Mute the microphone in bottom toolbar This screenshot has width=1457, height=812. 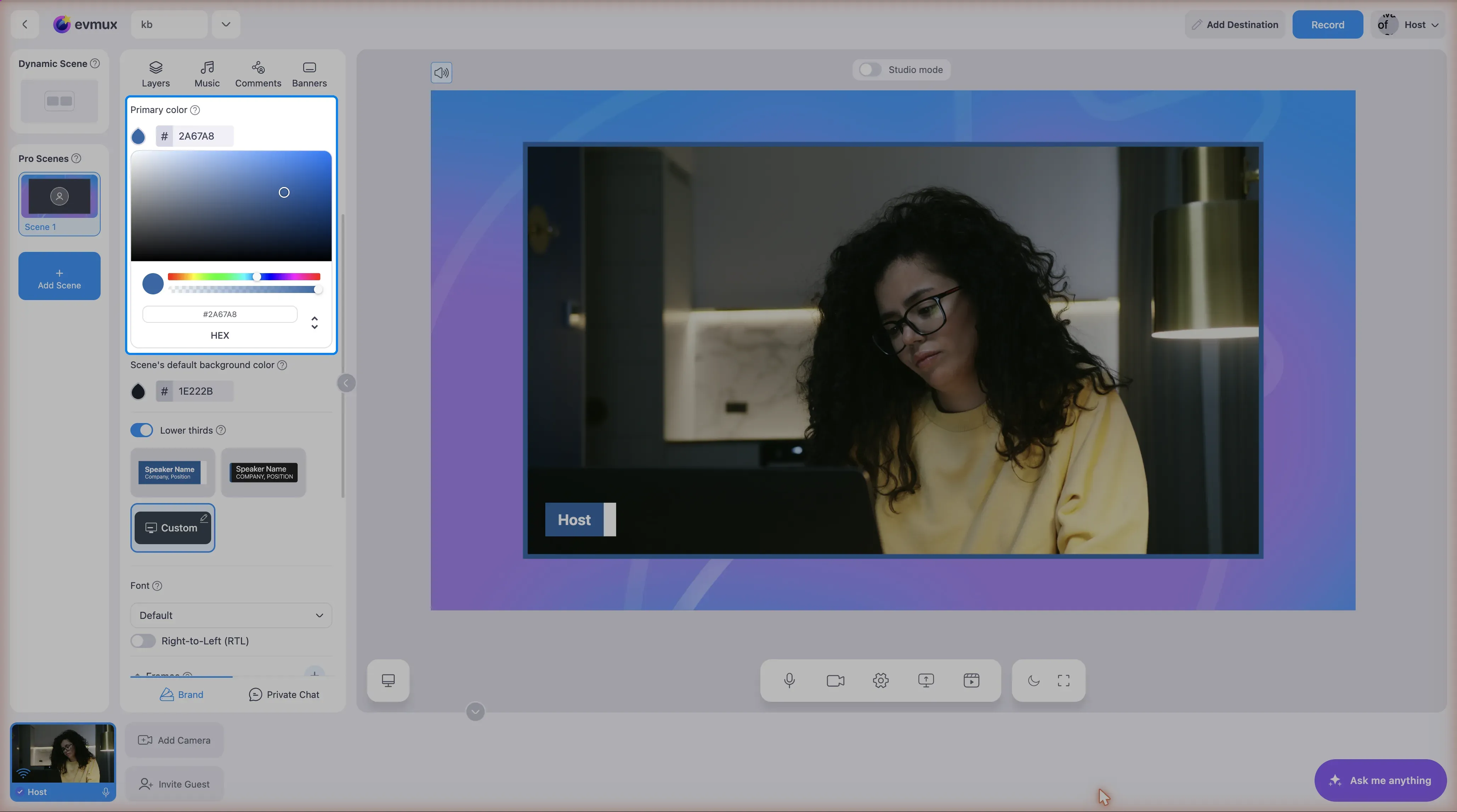[x=789, y=680]
